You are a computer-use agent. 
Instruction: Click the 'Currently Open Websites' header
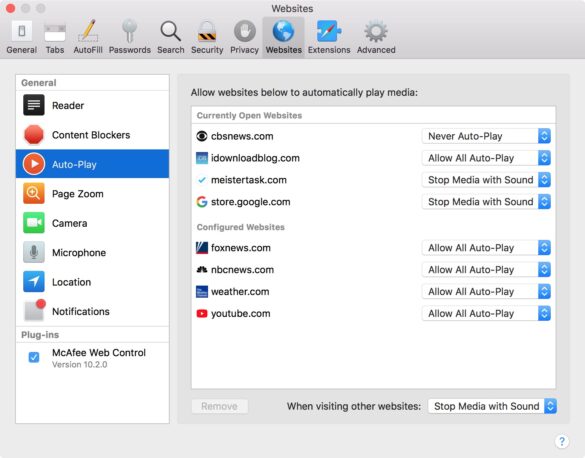[x=249, y=115]
